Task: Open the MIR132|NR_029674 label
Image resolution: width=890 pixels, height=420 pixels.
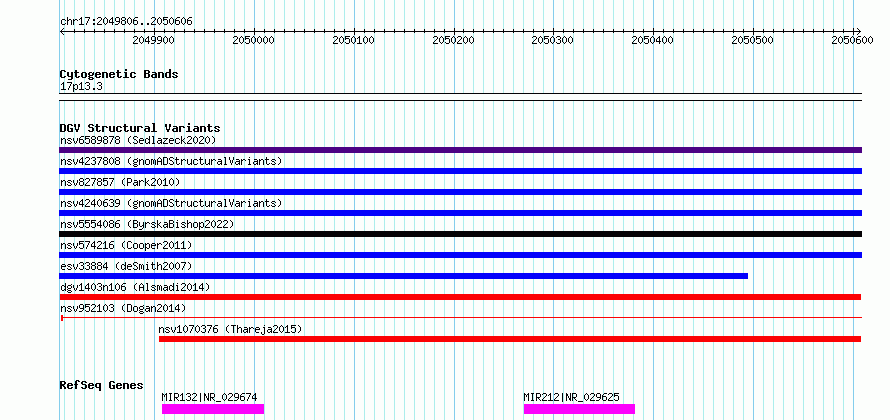Action: pyautogui.click(x=209, y=397)
